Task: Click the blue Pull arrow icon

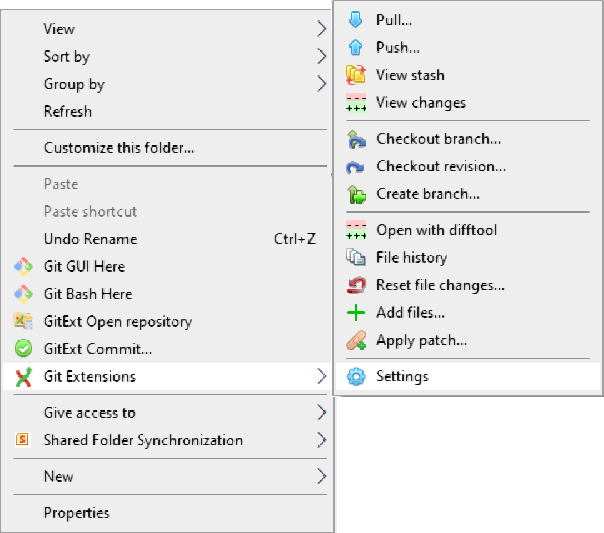Action: click(x=355, y=20)
